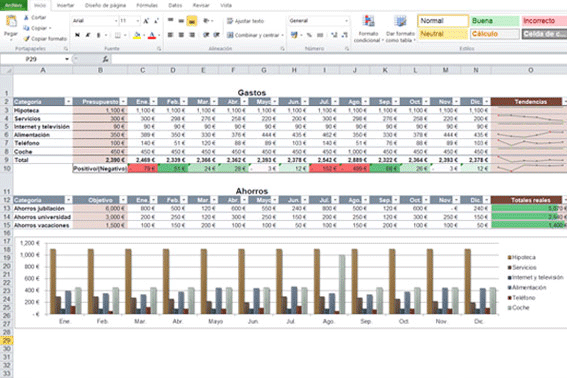The height and width of the screenshot is (378, 567).
Task: Apply the Normal cell style
Action: click(x=443, y=21)
